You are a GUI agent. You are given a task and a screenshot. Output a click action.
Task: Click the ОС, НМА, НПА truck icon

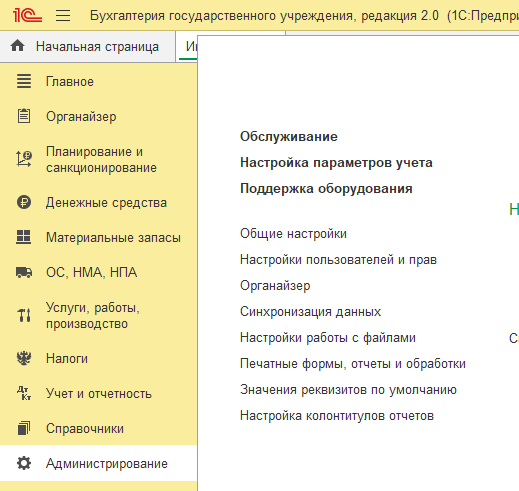coord(24,272)
